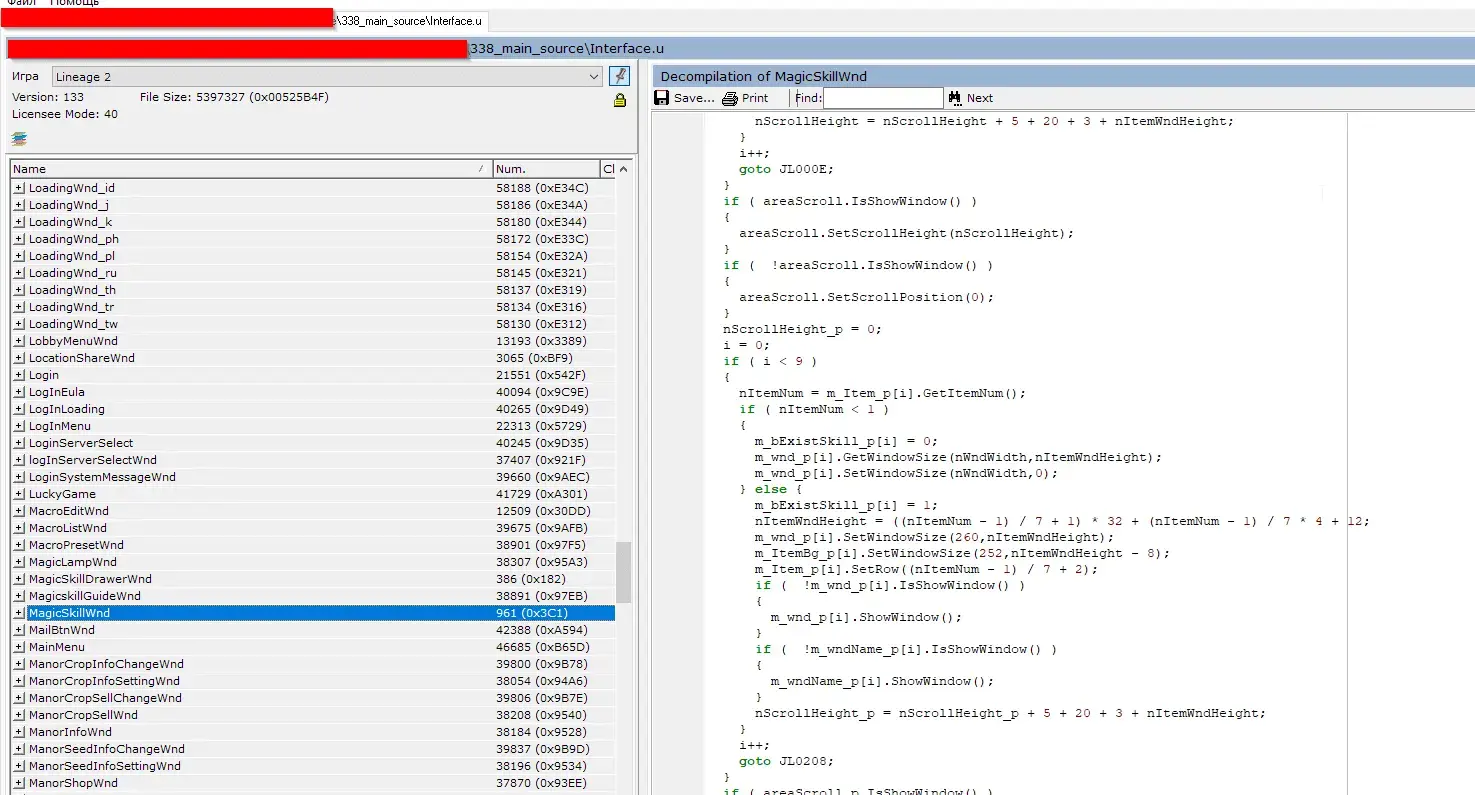The image size is (1475, 795).
Task: Select the LoadingWnd_tw row
Action: (x=313, y=324)
